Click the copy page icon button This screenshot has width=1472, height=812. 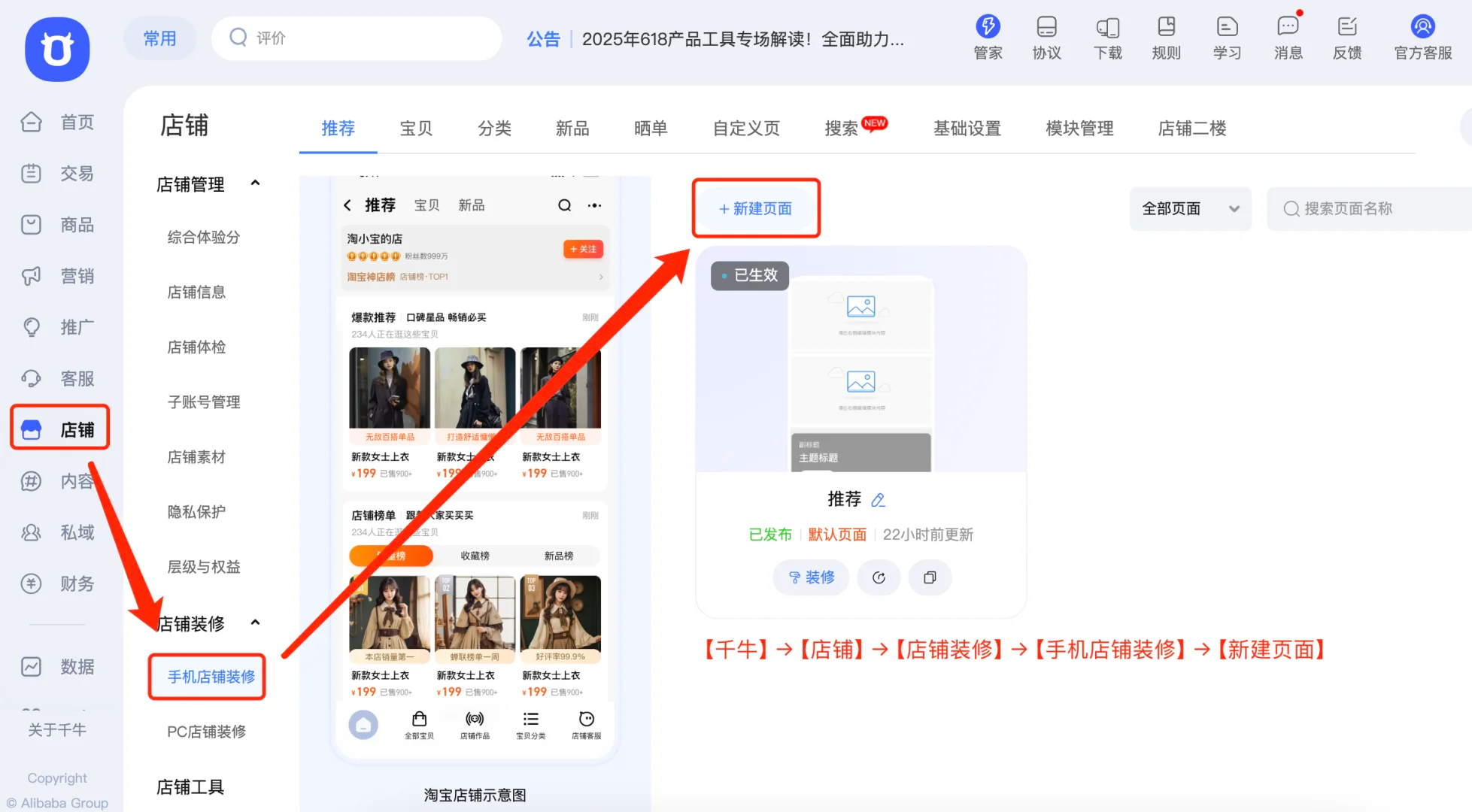(930, 577)
